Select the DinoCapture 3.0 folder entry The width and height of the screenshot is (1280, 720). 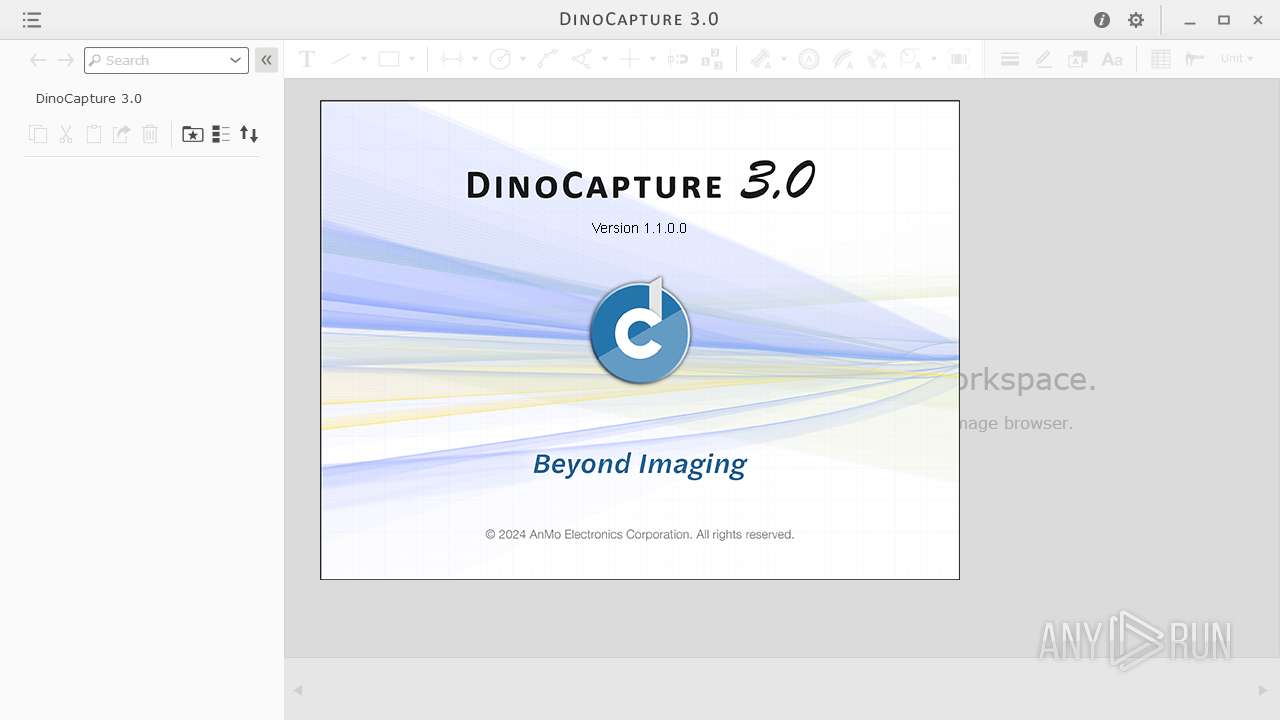89,98
